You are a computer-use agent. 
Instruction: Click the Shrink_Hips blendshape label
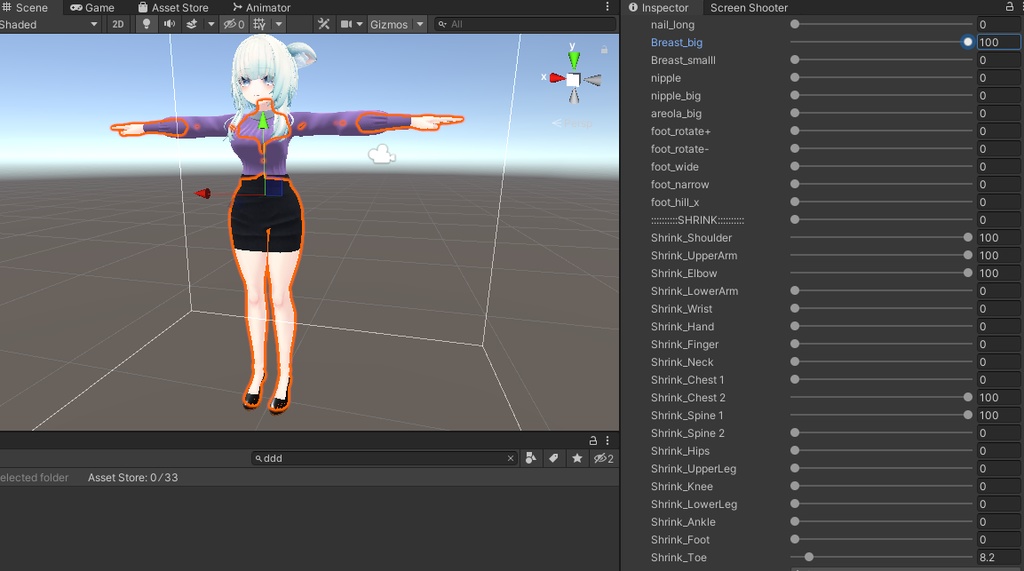[x=680, y=451]
